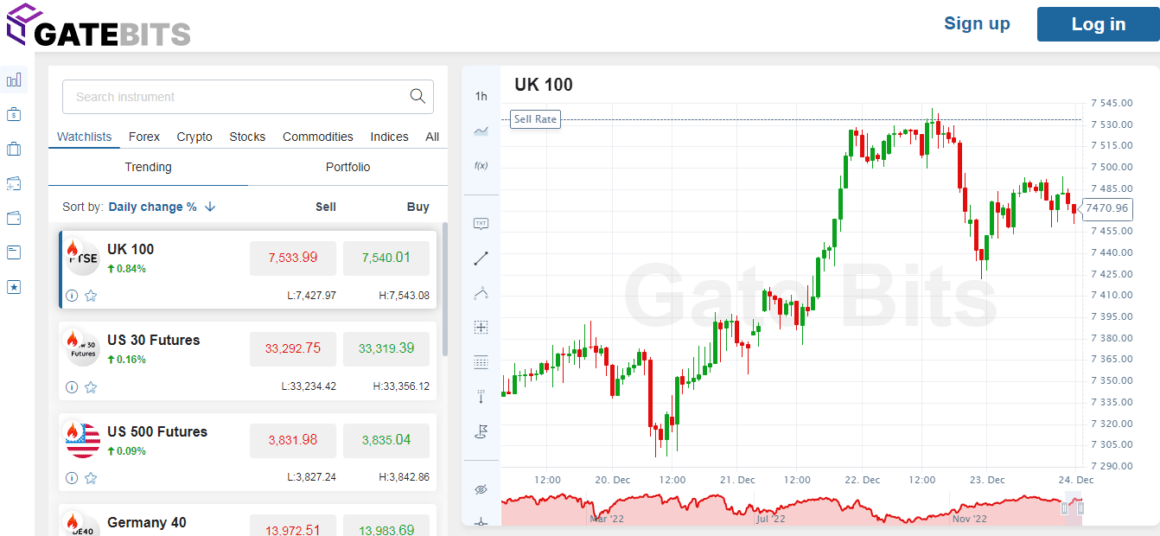Image resolution: width=1160 pixels, height=536 pixels.
Task: Select the text annotation chart tool
Action: click(x=481, y=223)
